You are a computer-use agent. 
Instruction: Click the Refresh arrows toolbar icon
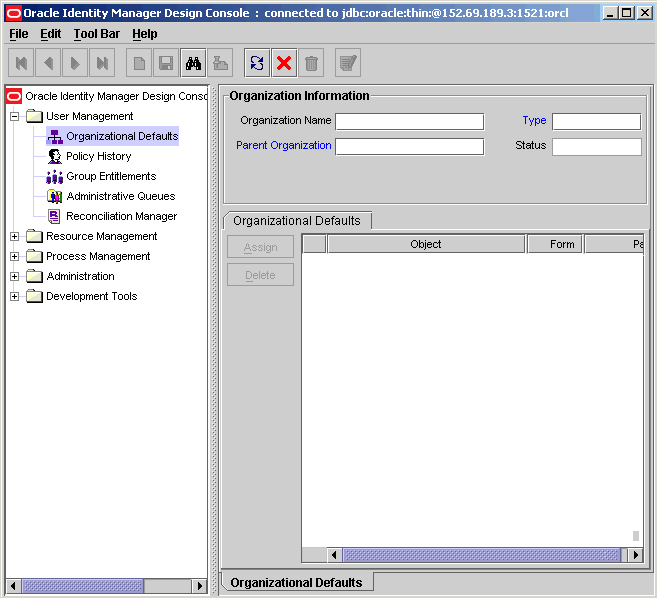[x=257, y=63]
